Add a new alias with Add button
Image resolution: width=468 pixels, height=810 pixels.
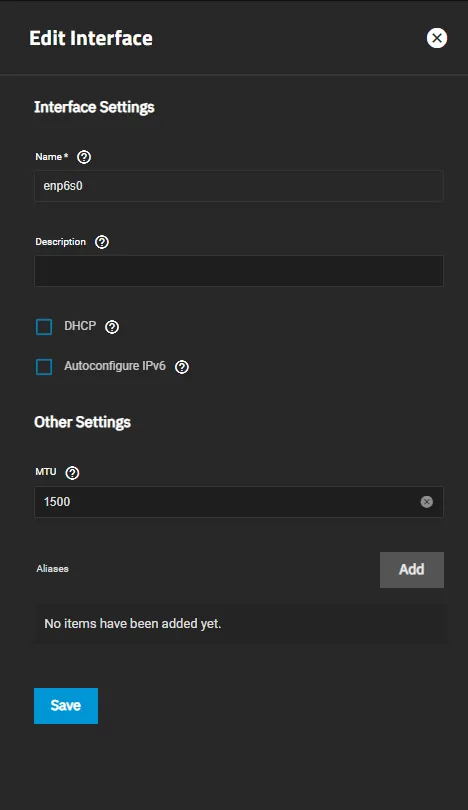[412, 570]
